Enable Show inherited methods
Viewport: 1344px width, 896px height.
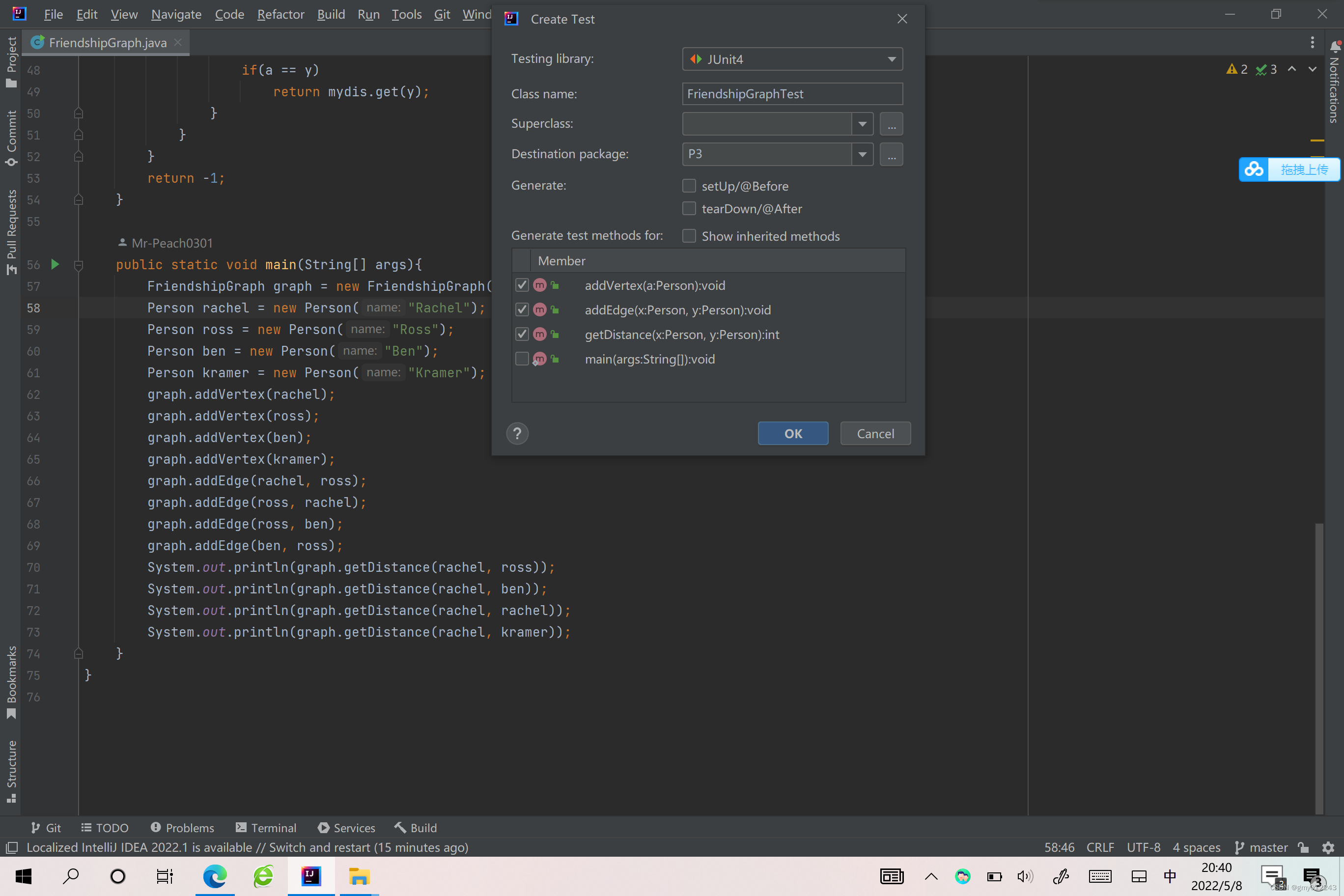click(x=689, y=235)
